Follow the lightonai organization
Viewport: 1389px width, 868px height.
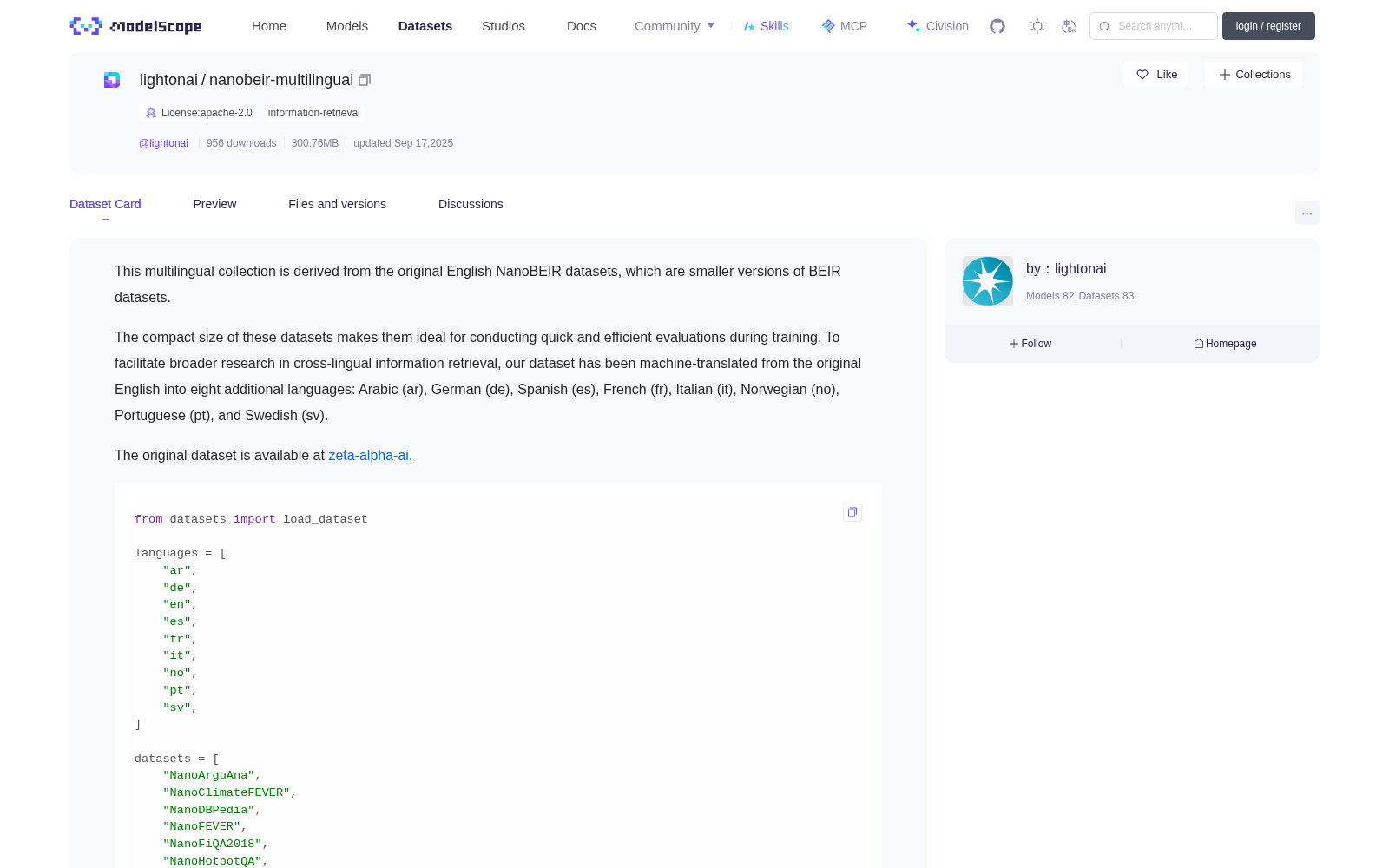coord(1030,344)
